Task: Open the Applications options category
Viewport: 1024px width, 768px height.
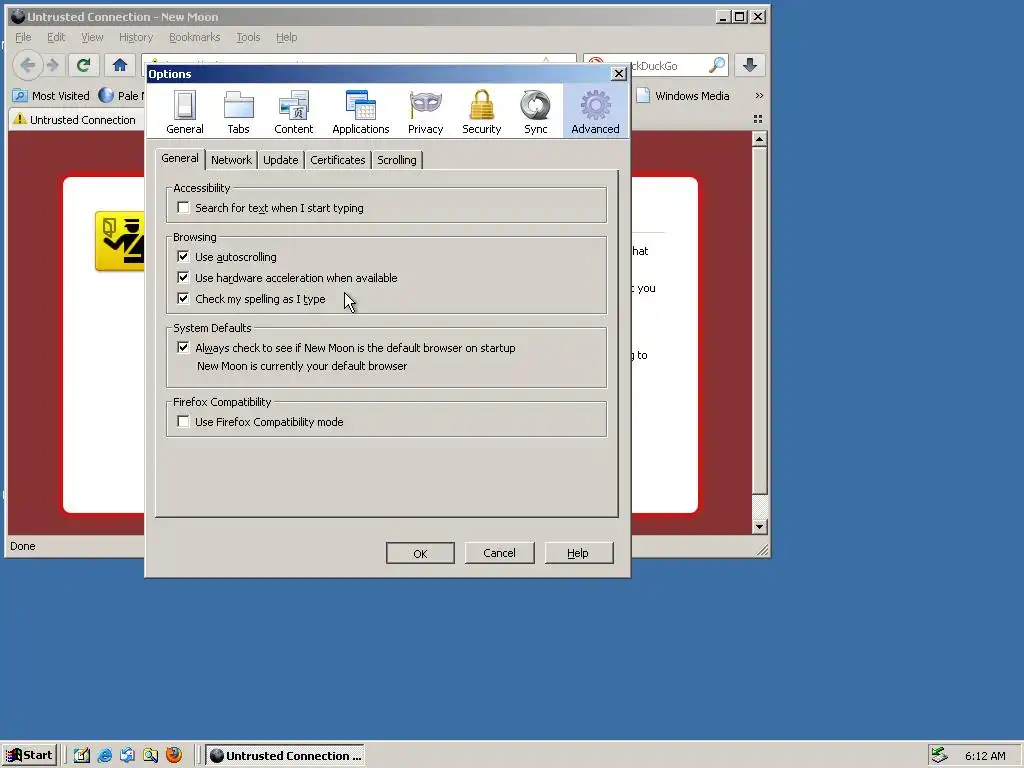Action: tap(360, 112)
